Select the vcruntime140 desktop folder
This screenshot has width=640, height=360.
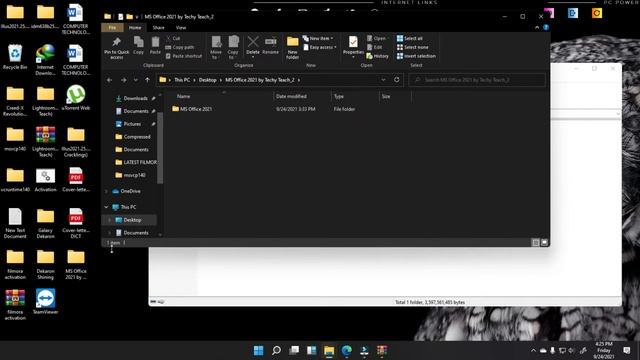[x=15, y=180]
